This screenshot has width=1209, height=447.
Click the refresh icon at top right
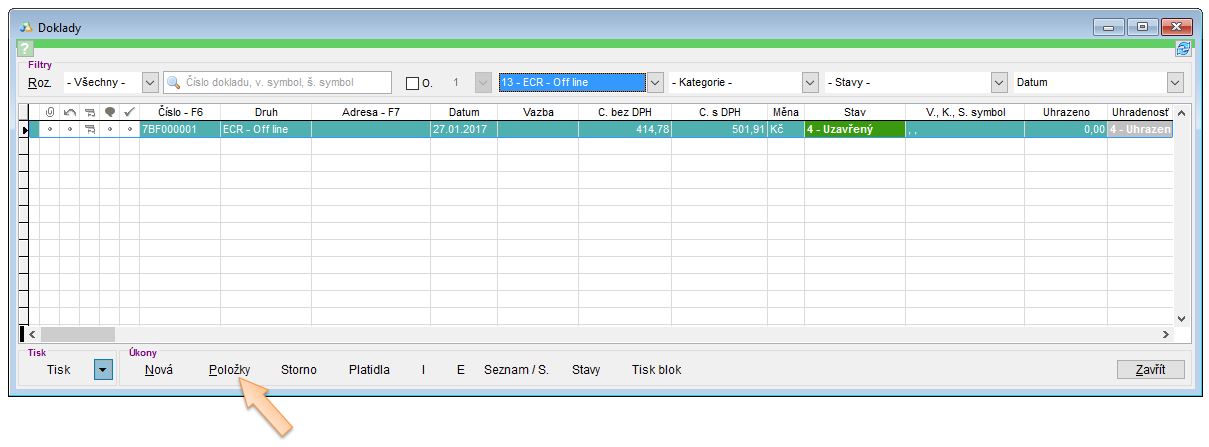[x=1183, y=49]
